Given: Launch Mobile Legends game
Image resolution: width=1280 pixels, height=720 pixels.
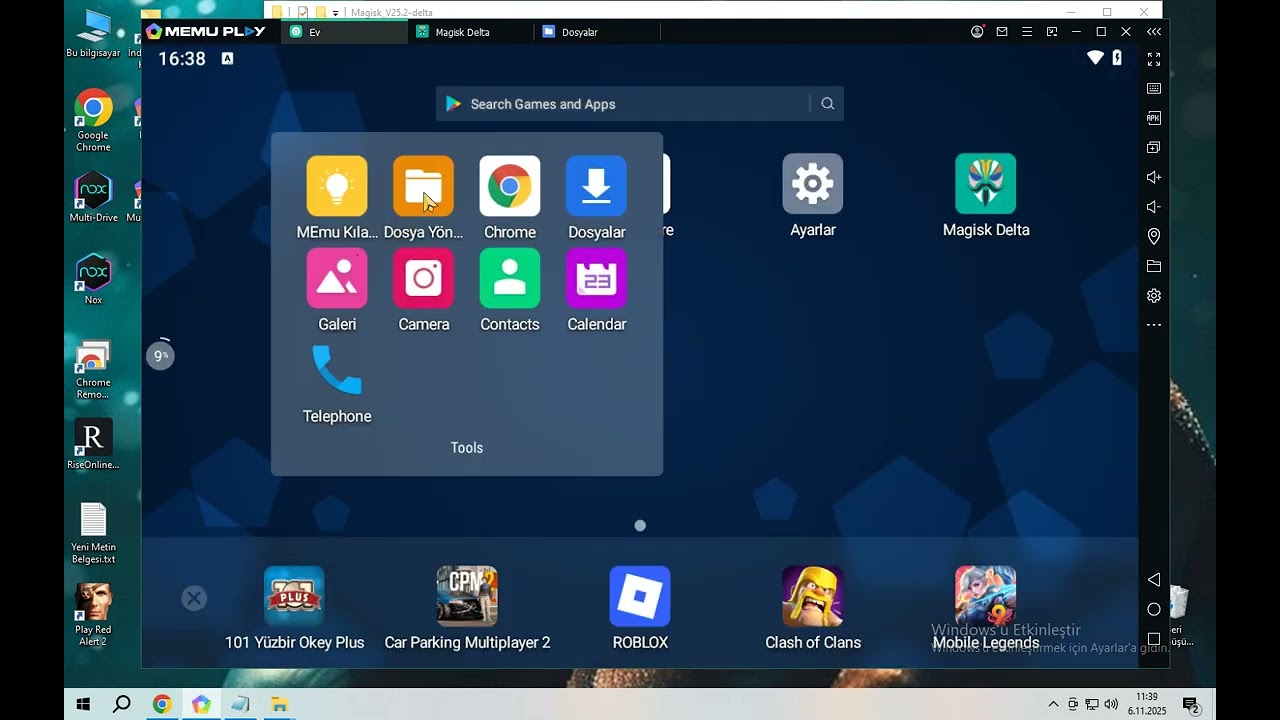Looking at the screenshot, I should (x=985, y=596).
